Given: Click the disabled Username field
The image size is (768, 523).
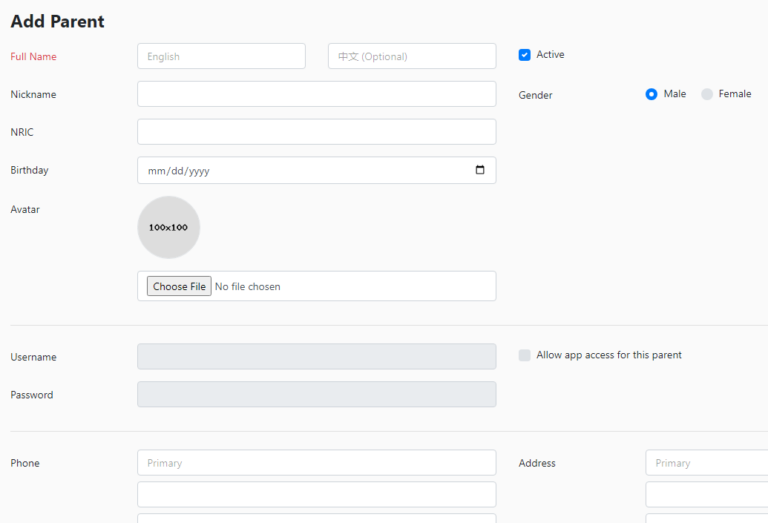Looking at the screenshot, I should 316,356.
